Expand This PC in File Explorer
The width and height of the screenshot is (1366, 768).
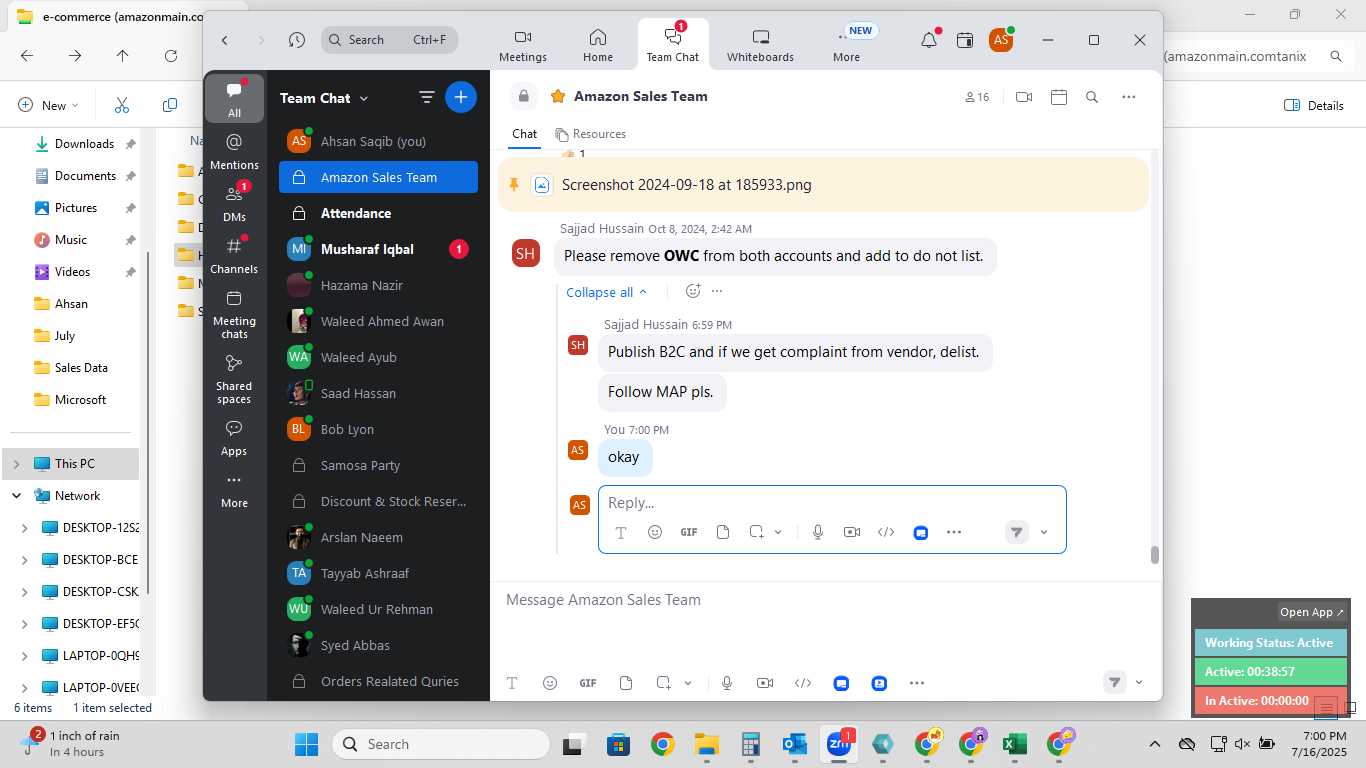(16, 463)
